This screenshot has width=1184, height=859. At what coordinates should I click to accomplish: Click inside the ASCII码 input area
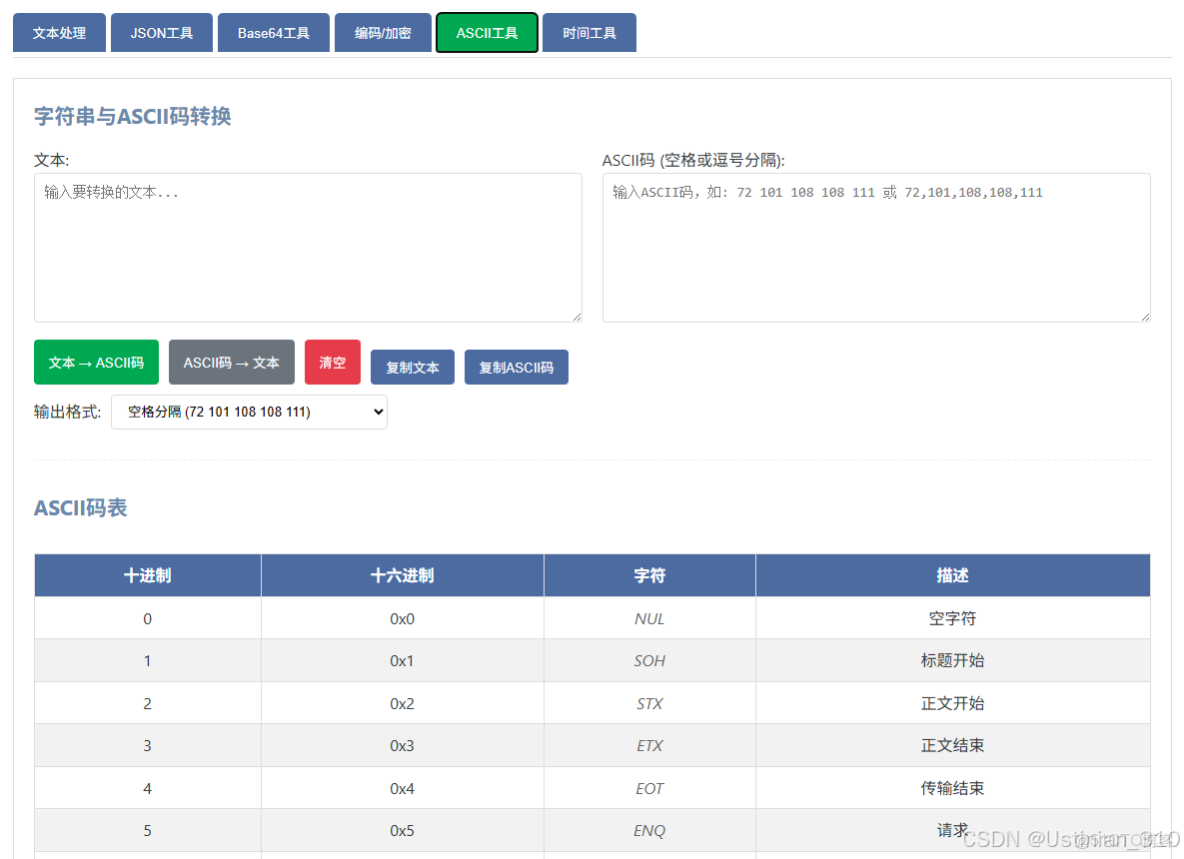tap(876, 245)
